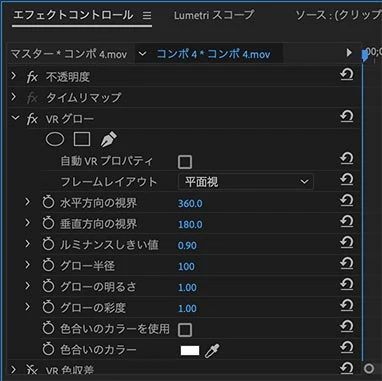Reset フレームレイアウト
The image size is (382, 381).
347,180
